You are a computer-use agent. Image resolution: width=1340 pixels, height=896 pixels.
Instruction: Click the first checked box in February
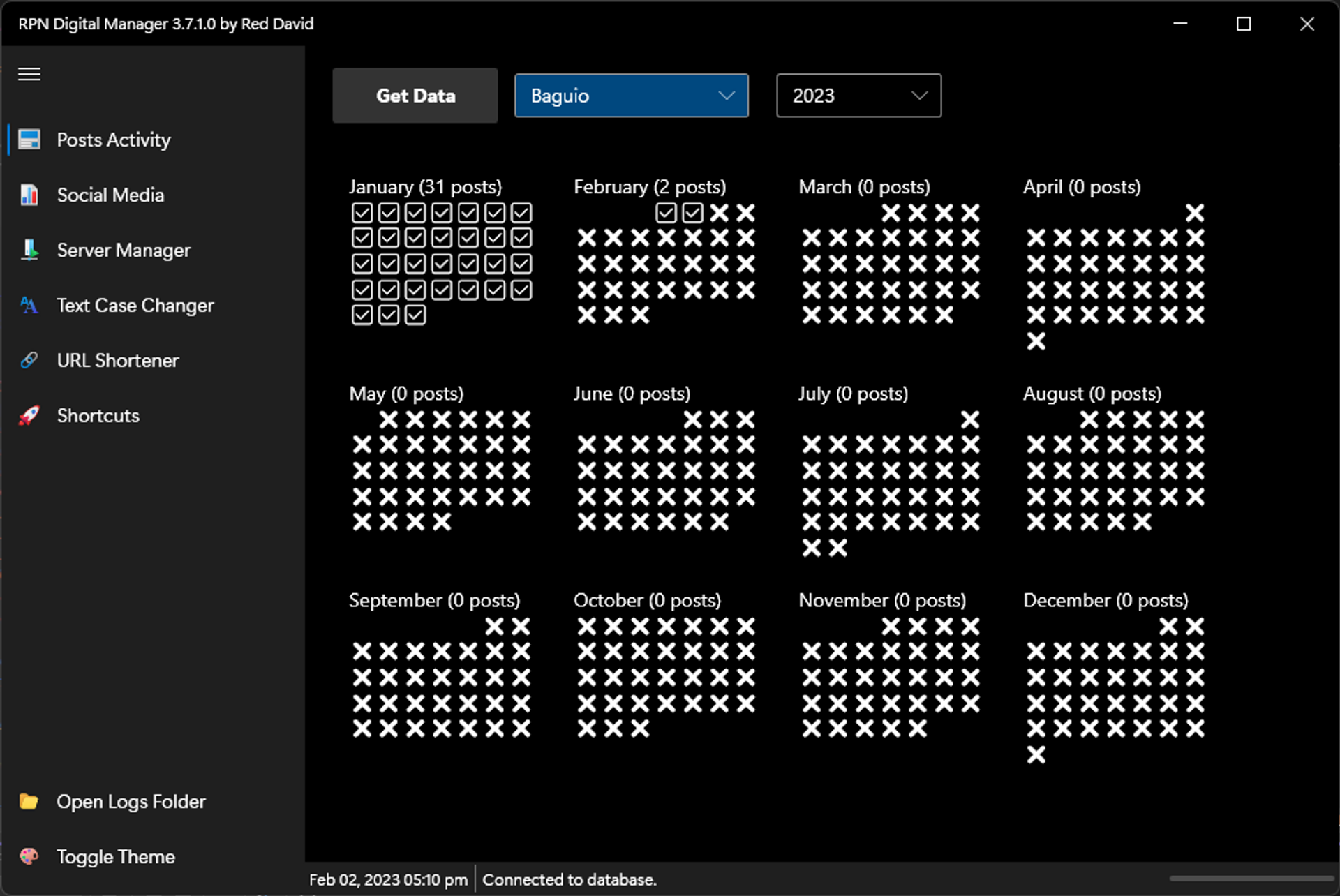point(667,212)
